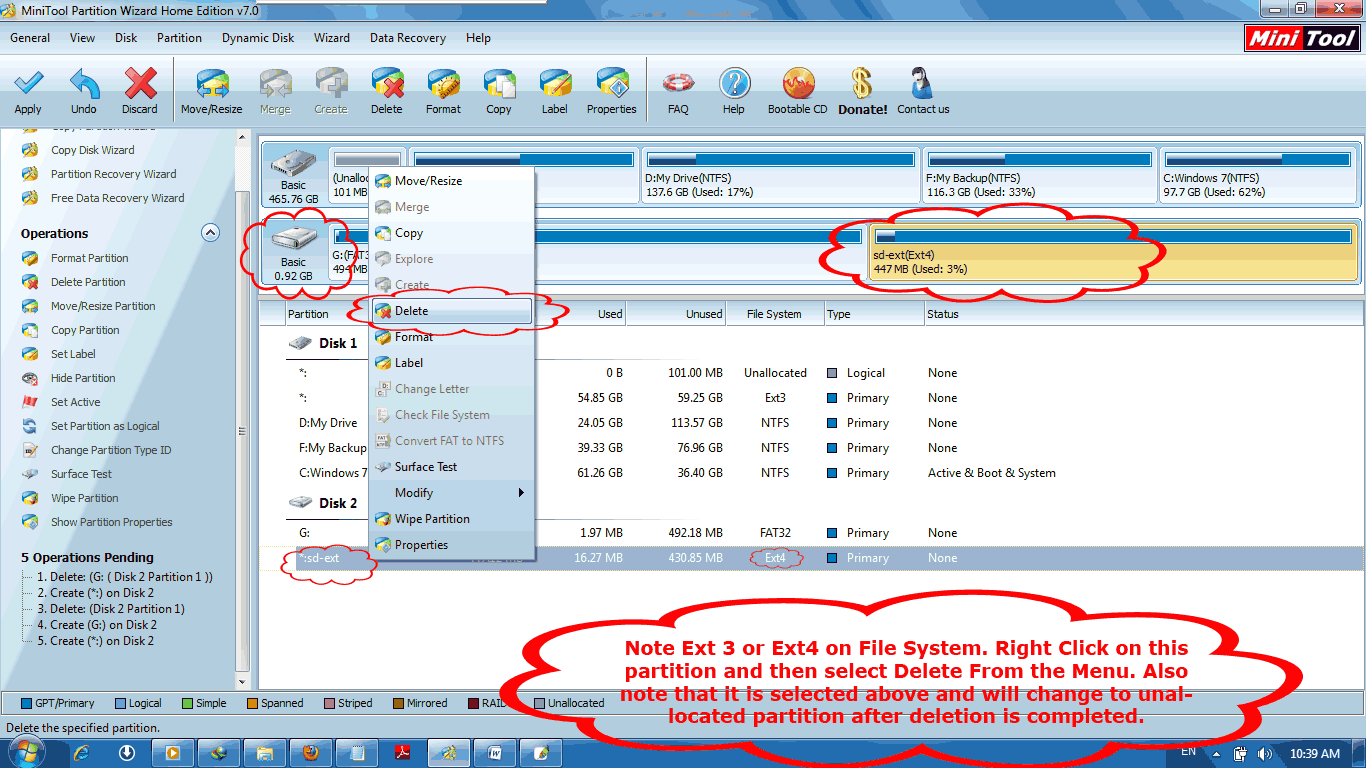Image resolution: width=1366 pixels, height=768 pixels.
Task: Click Delete Partition in Operations panel
Action: pyautogui.click(x=88, y=282)
